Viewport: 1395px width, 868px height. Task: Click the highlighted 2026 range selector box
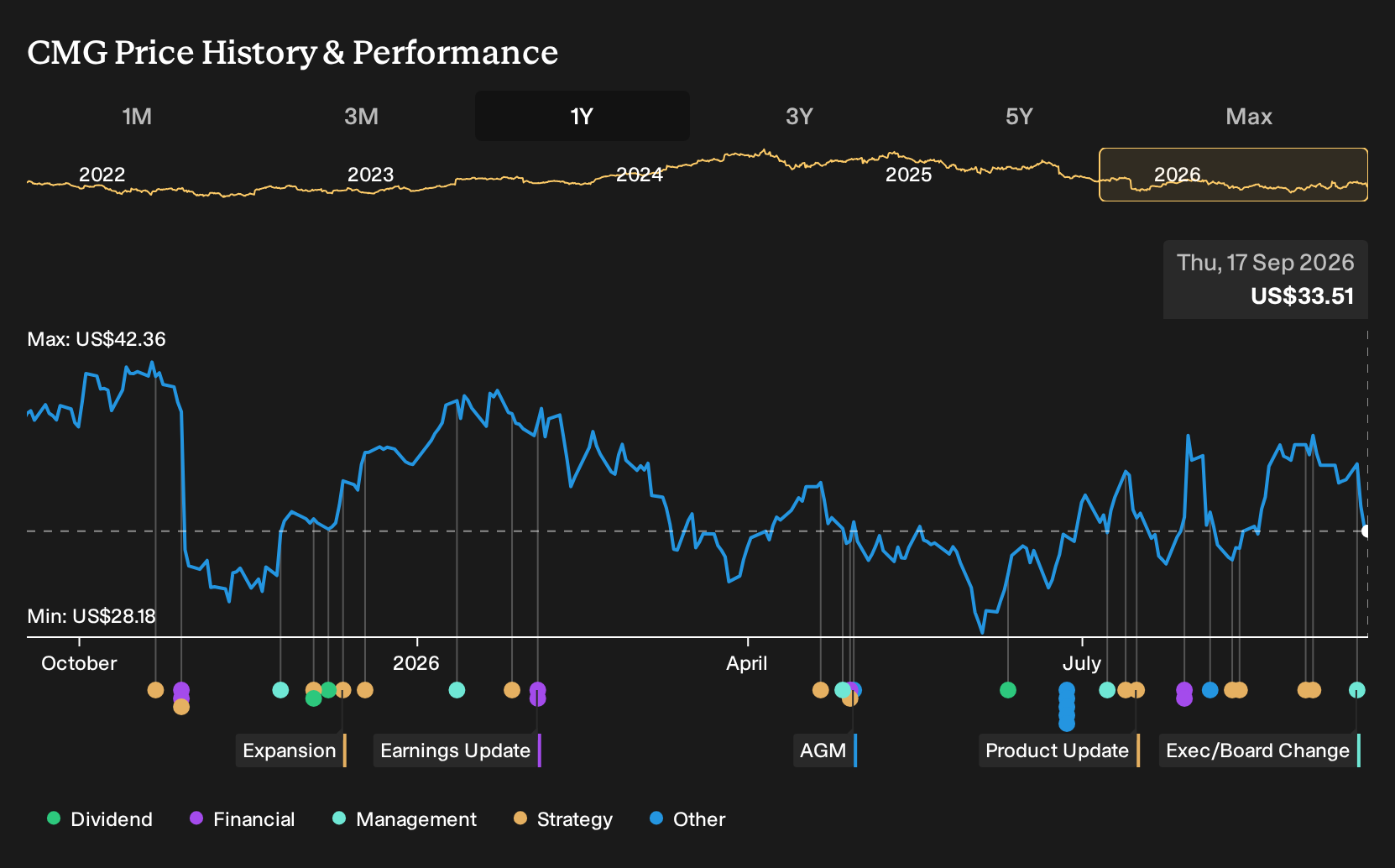click(1233, 175)
